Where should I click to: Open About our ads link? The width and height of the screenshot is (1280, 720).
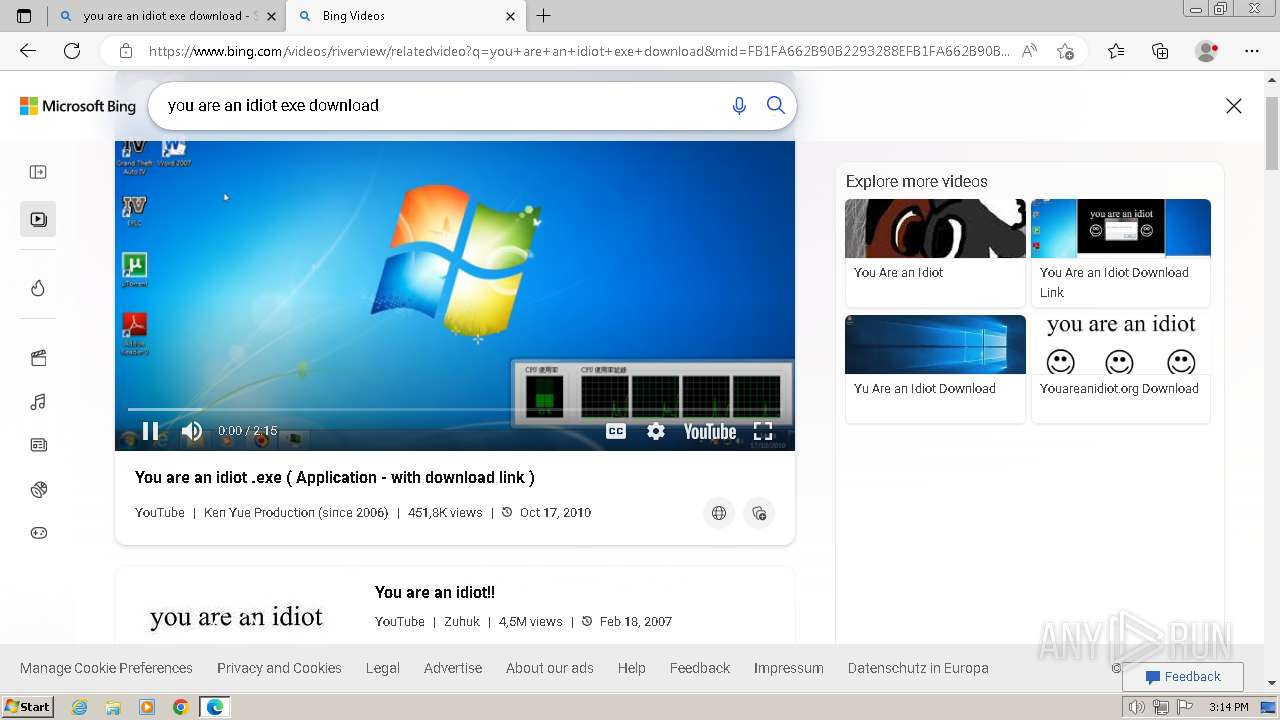pyautogui.click(x=550, y=668)
